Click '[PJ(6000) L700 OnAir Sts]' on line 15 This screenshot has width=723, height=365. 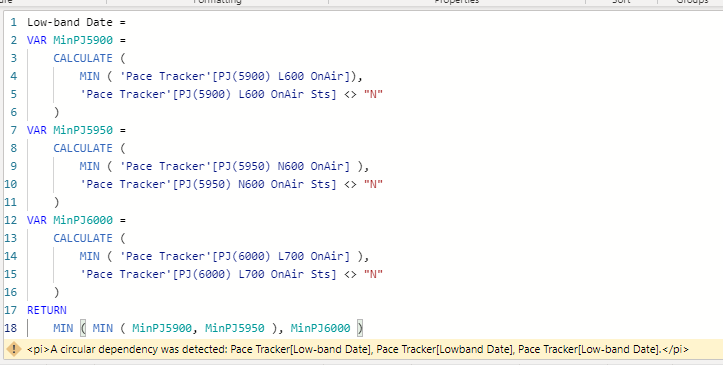255,274
